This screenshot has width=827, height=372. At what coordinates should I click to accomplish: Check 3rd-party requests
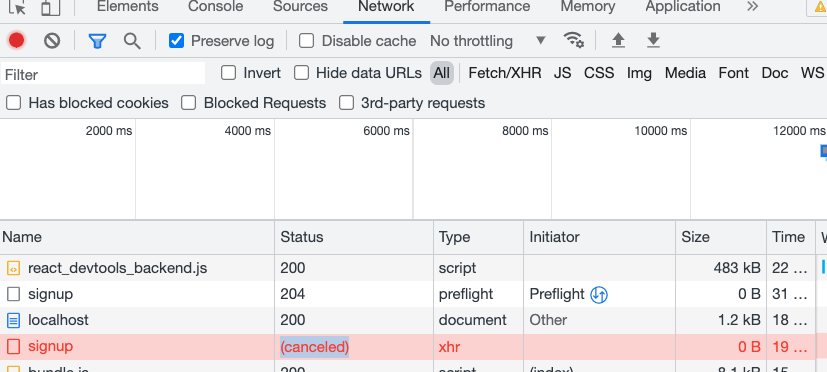(x=346, y=103)
